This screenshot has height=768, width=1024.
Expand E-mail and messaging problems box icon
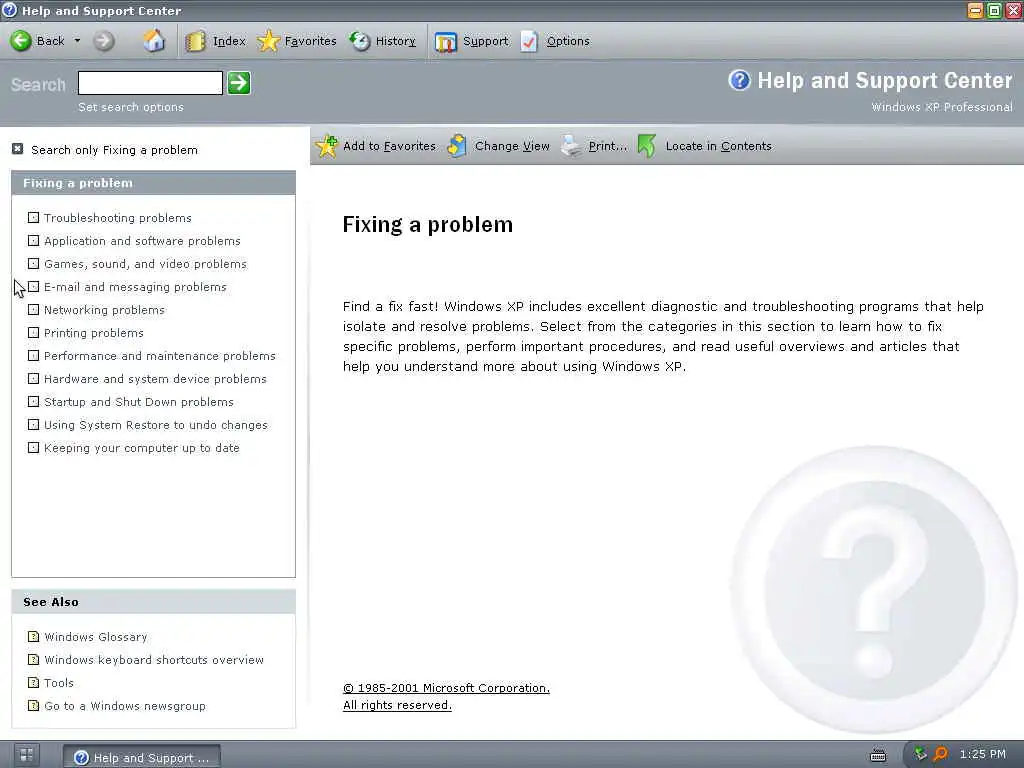tap(33, 287)
